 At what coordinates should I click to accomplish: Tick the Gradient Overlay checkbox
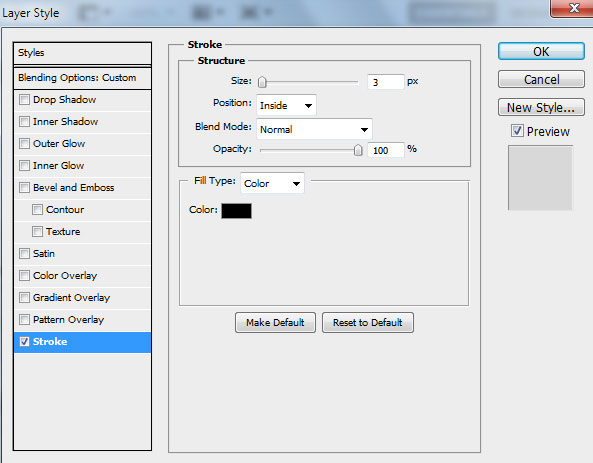click(25, 297)
